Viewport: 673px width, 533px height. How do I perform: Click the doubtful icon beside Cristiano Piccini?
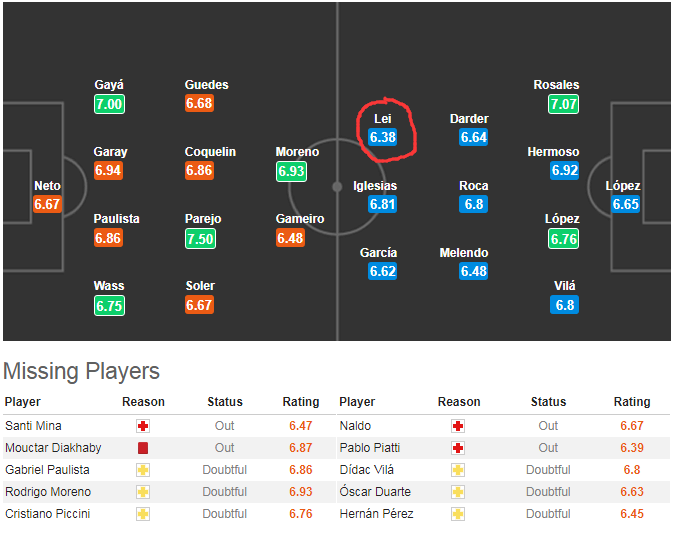pyautogui.click(x=143, y=514)
